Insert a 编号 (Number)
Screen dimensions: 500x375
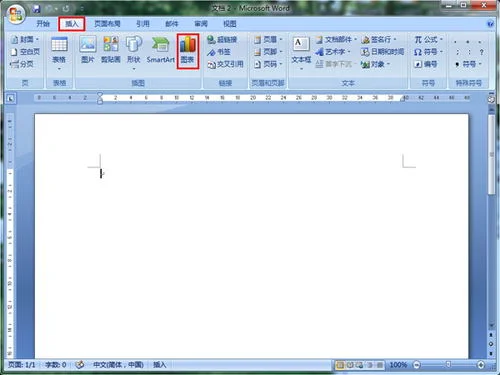[426, 64]
